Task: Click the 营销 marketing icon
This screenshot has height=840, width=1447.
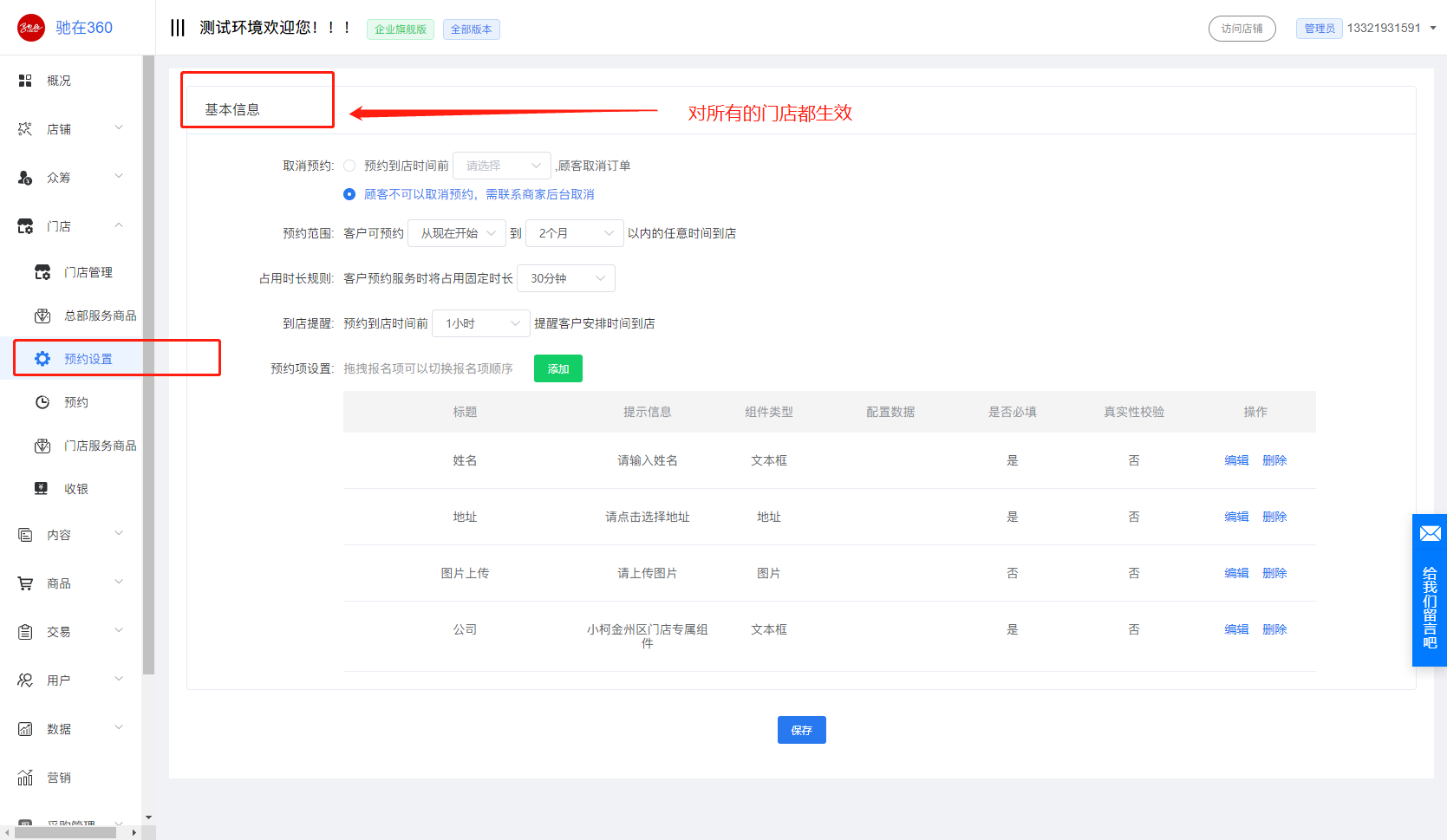Action: point(25,778)
